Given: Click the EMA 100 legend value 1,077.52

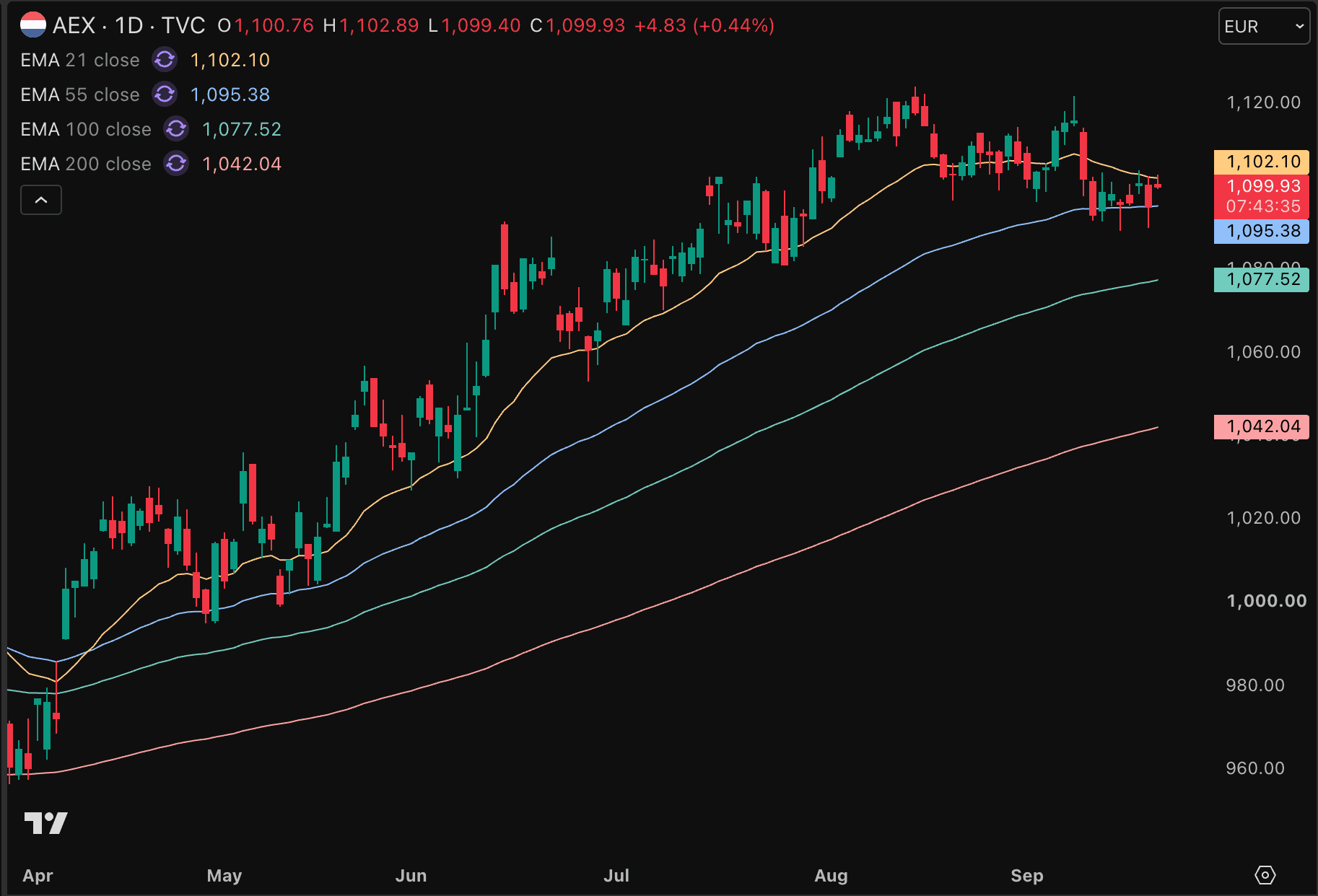Looking at the screenshot, I should point(242,129).
